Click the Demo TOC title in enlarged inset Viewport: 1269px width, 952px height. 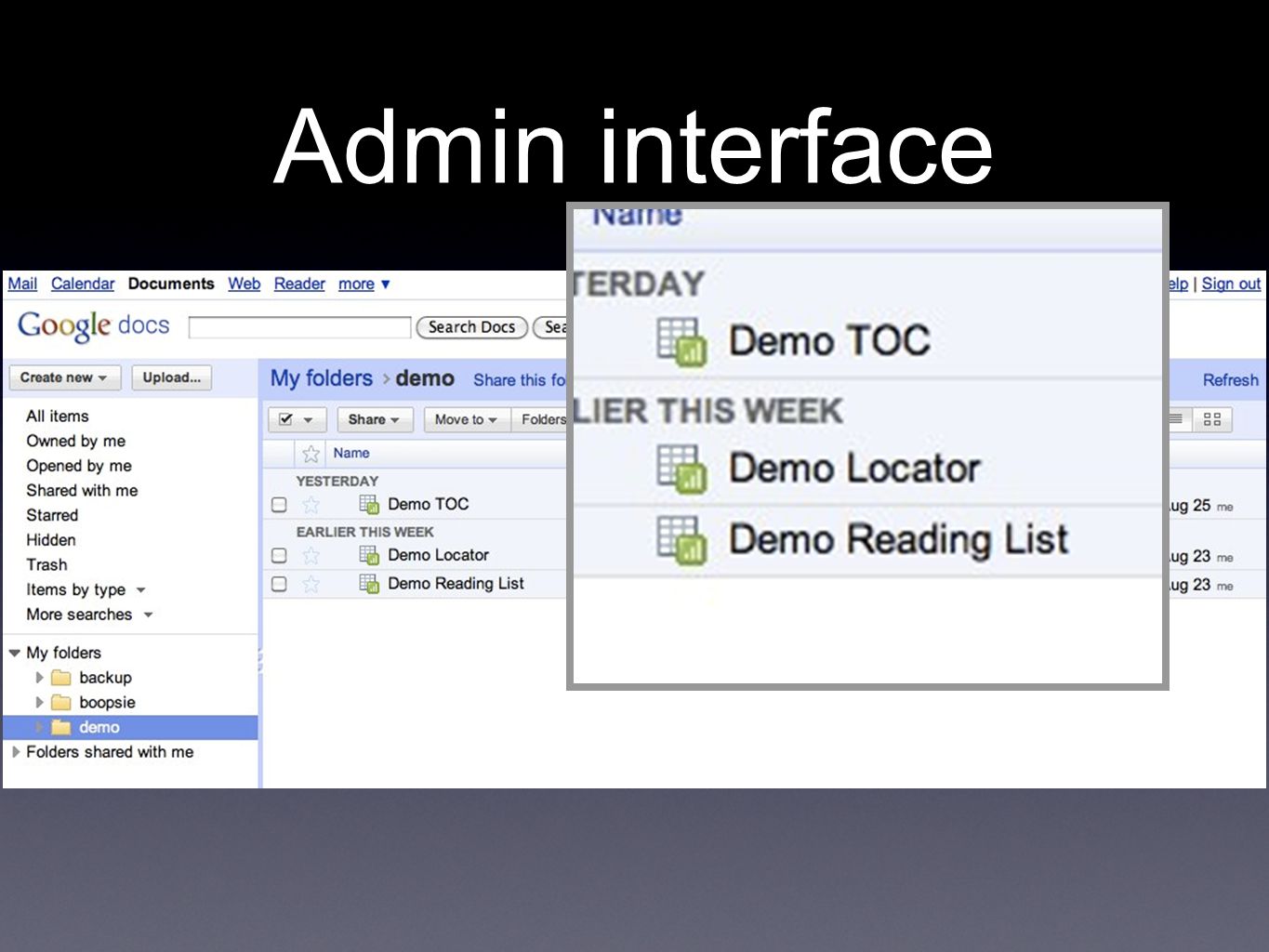coord(829,341)
